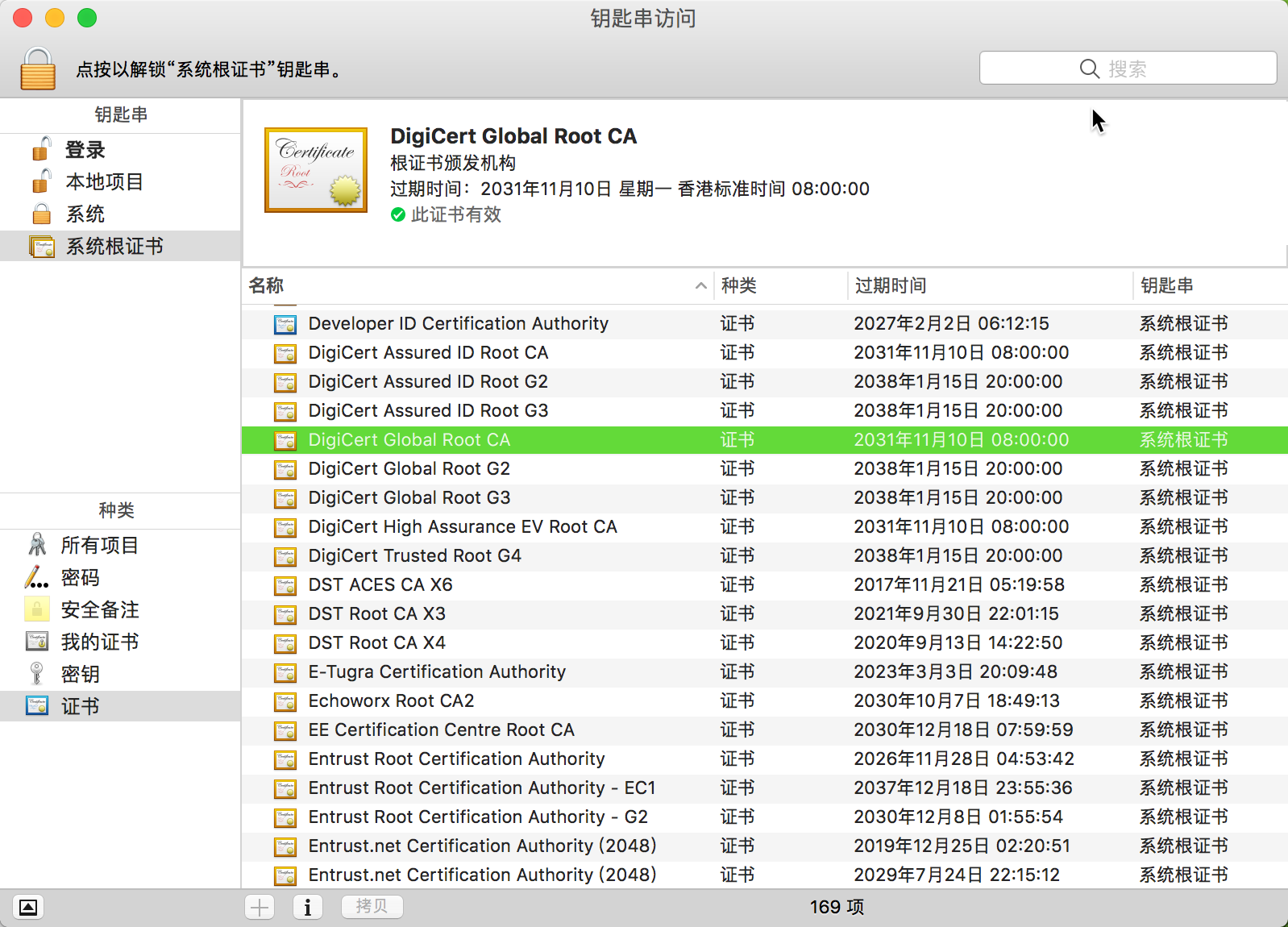The width and height of the screenshot is (1288, 927).
Task: Click the certificate icon beside 我的证书
Action: 37,642
